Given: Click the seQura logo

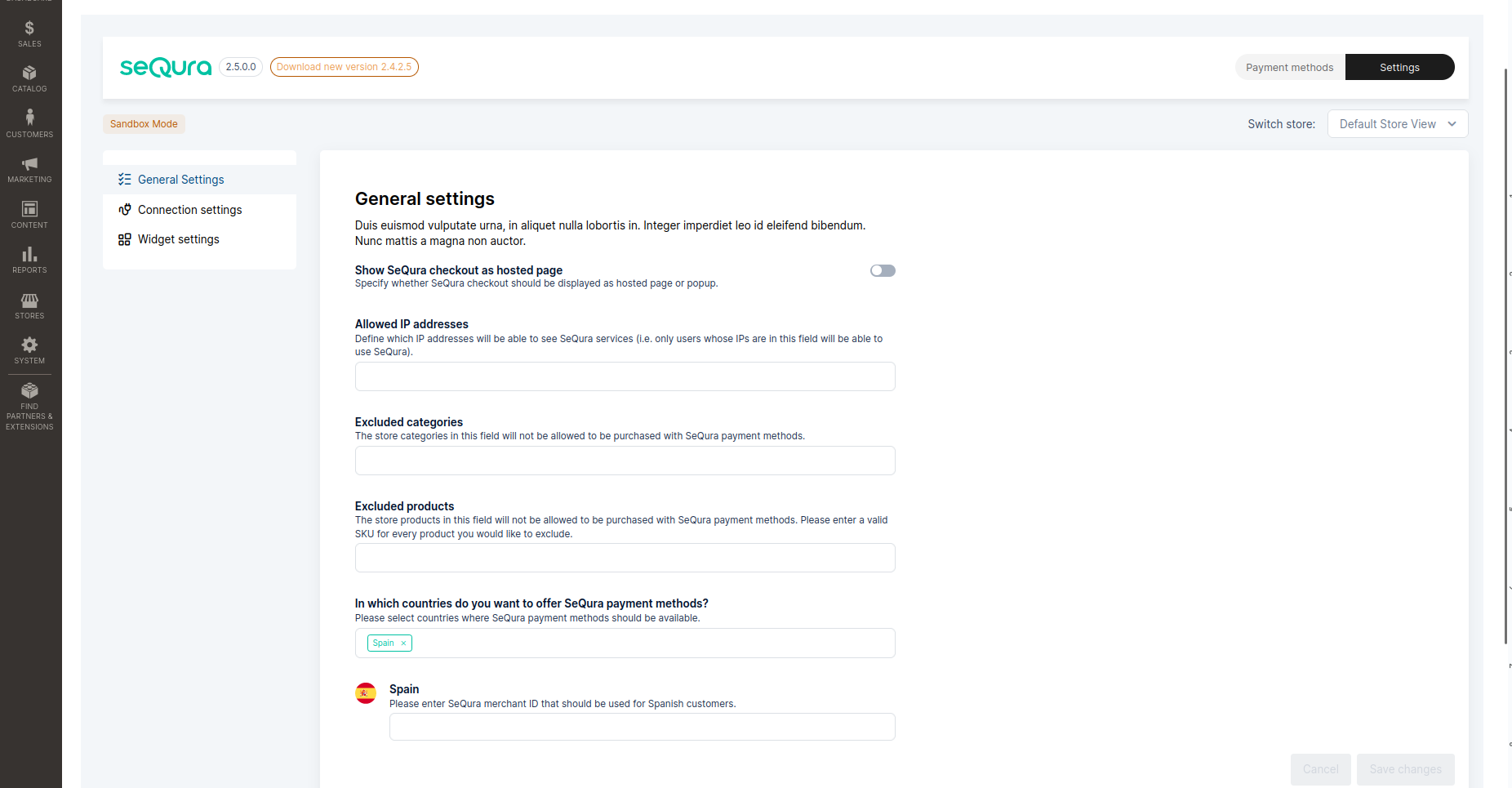Looking at the screenshot, I should [166, 67].
